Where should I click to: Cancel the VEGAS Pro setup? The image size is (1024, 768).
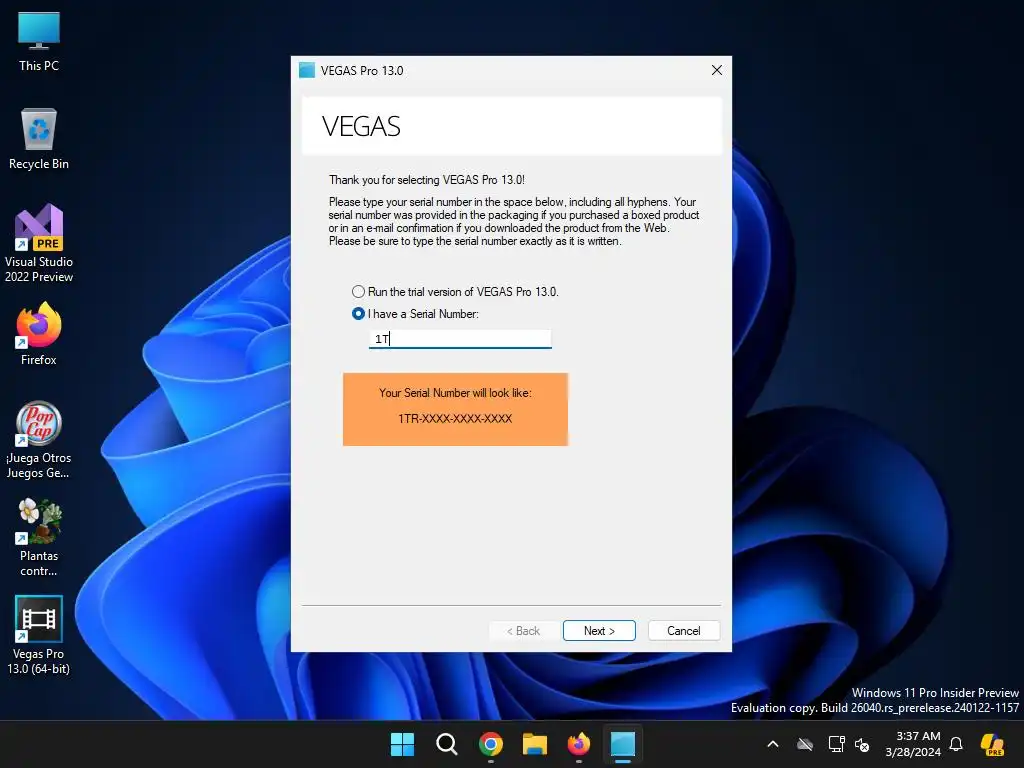[x=684, y=630]
